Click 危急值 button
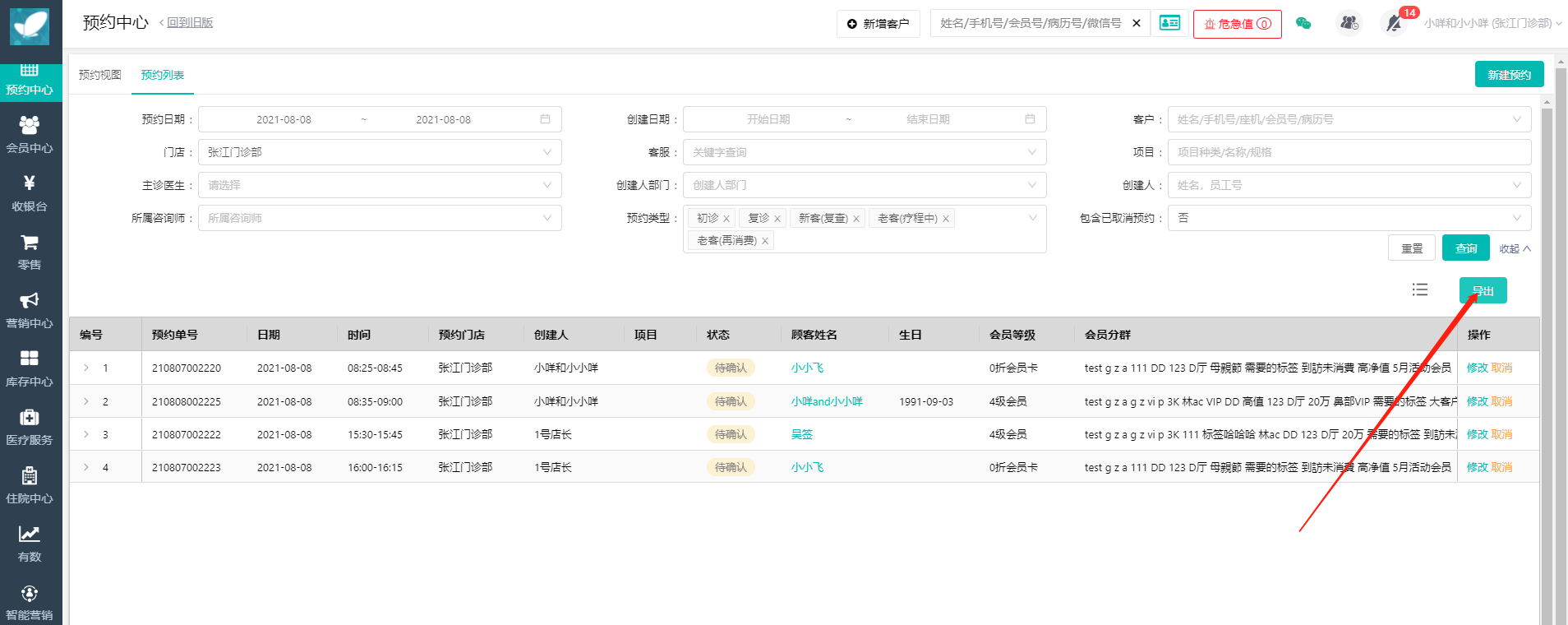Viewport: 1568px width, 625px height. (x=1237, y=24)
